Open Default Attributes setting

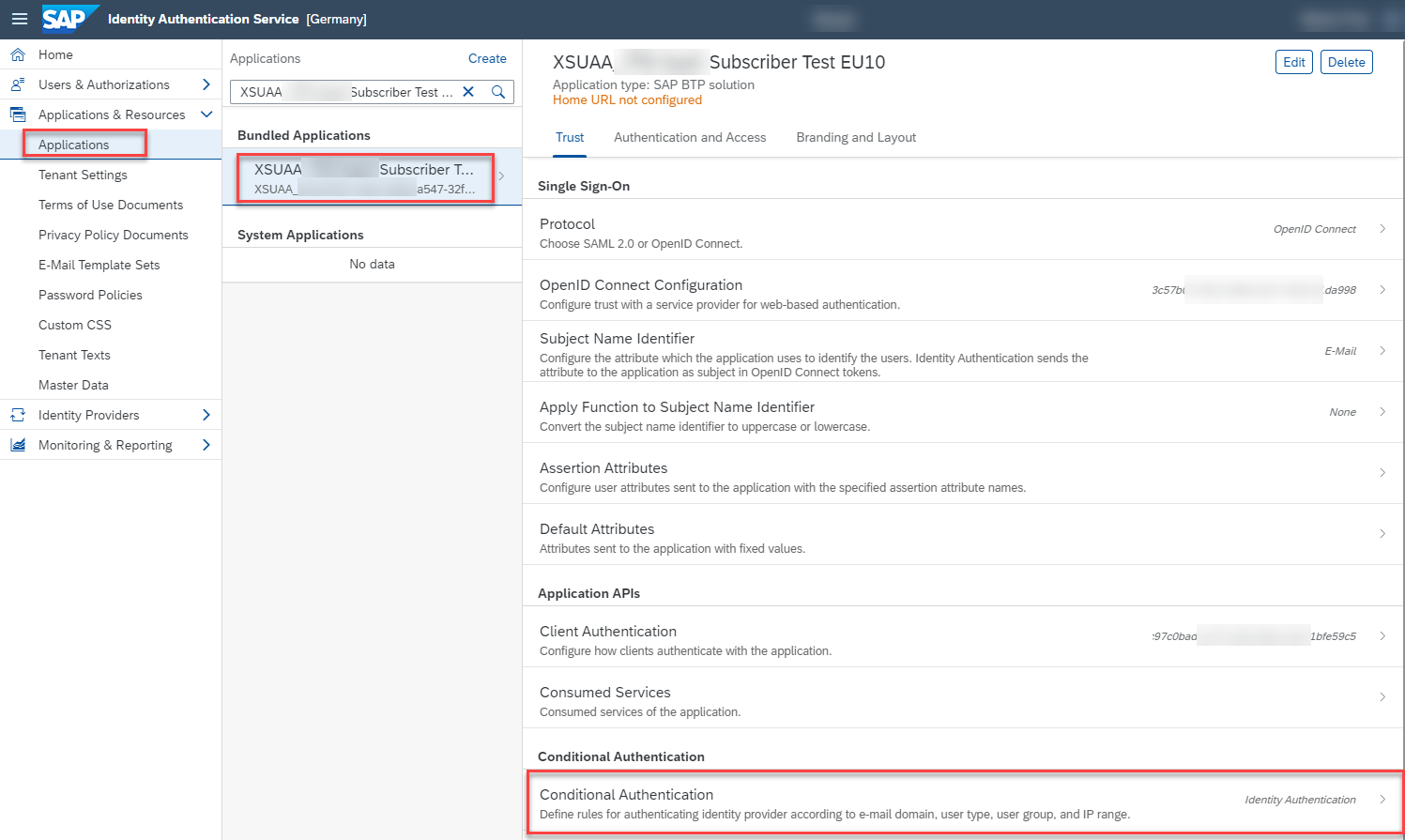[x=963, y=534]
